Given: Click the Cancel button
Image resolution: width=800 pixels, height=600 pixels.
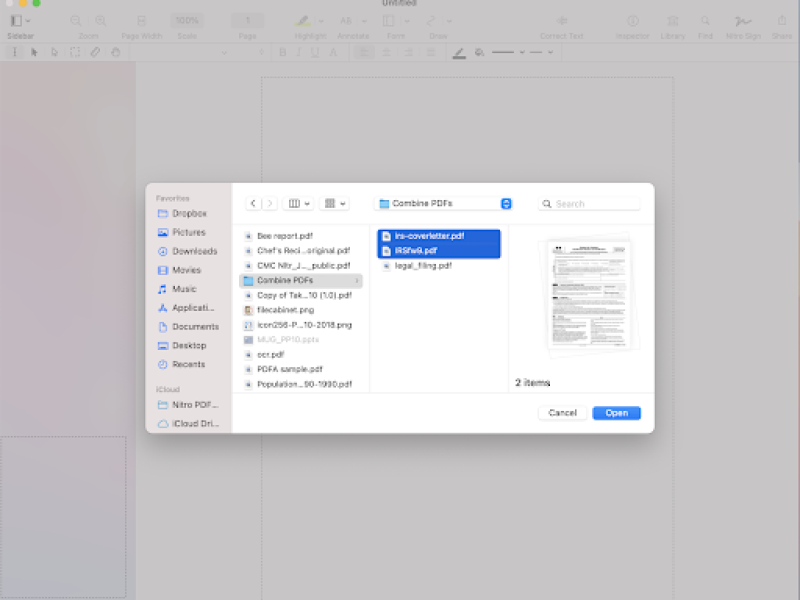Looking at the screenshot, I should click(x=562, y=412).
